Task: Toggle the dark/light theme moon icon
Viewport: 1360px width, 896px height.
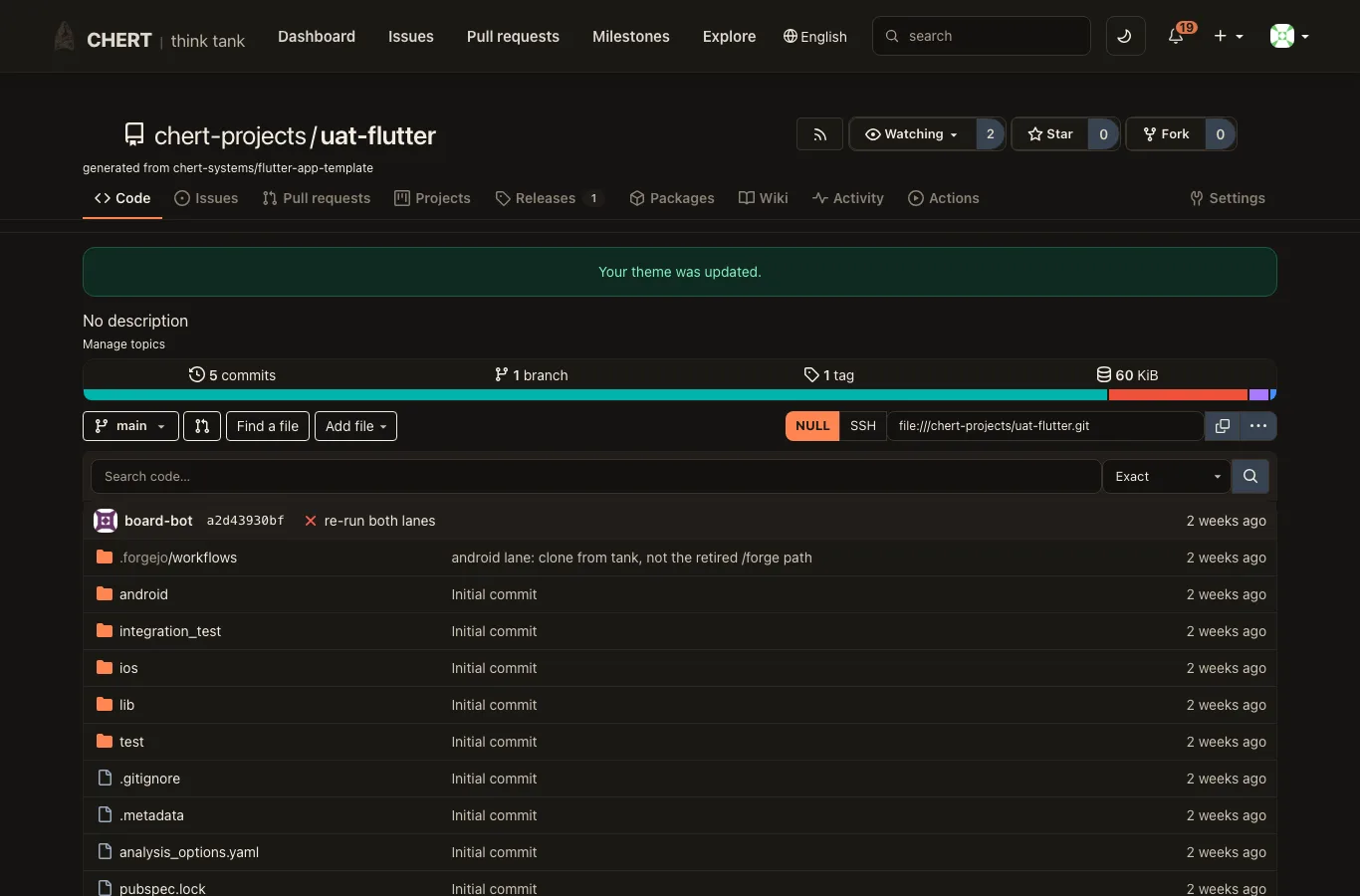Action: (1125, 36)
